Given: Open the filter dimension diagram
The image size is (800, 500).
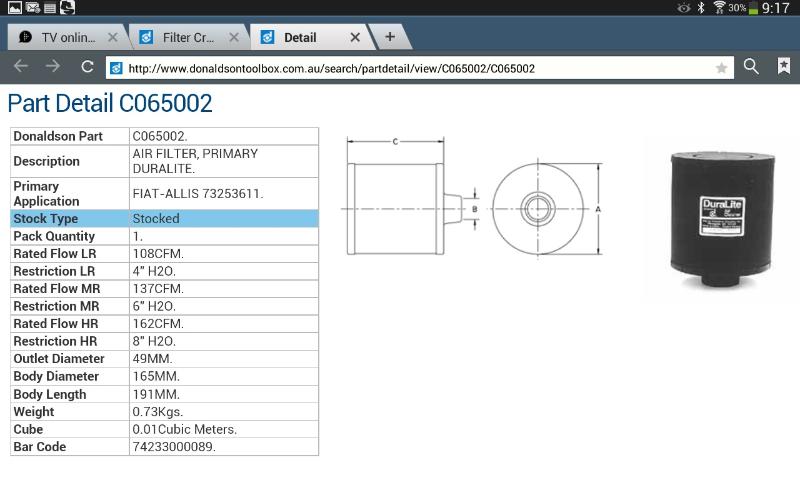Looking at the screenshot, I should (x=472, y=199).
